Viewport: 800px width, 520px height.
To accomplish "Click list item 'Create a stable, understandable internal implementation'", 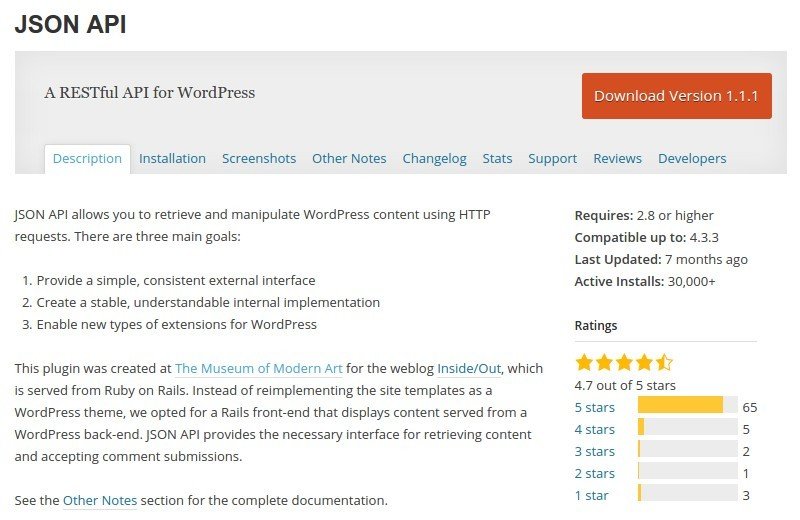I will [x=208, y=303].
